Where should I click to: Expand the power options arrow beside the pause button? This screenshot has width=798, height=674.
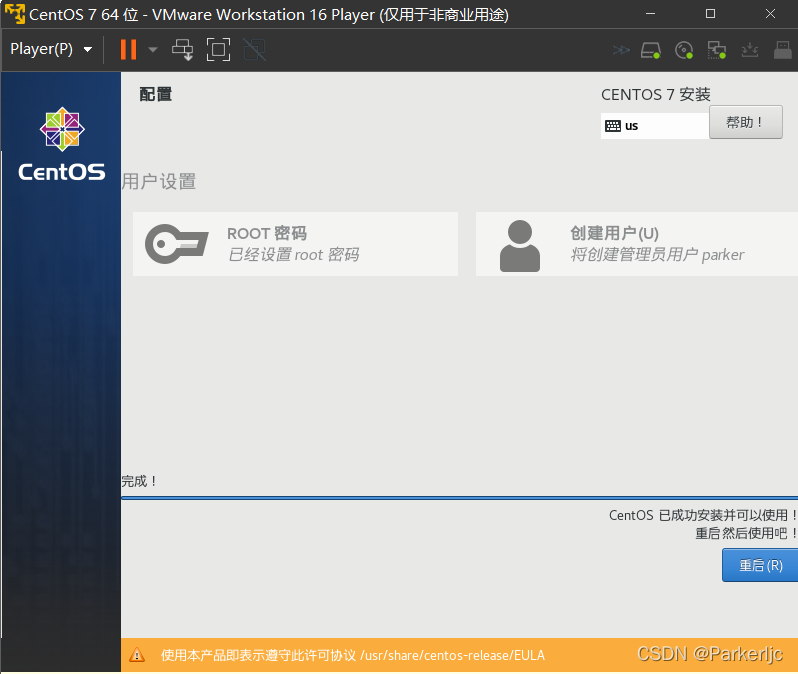coord(153,49)
